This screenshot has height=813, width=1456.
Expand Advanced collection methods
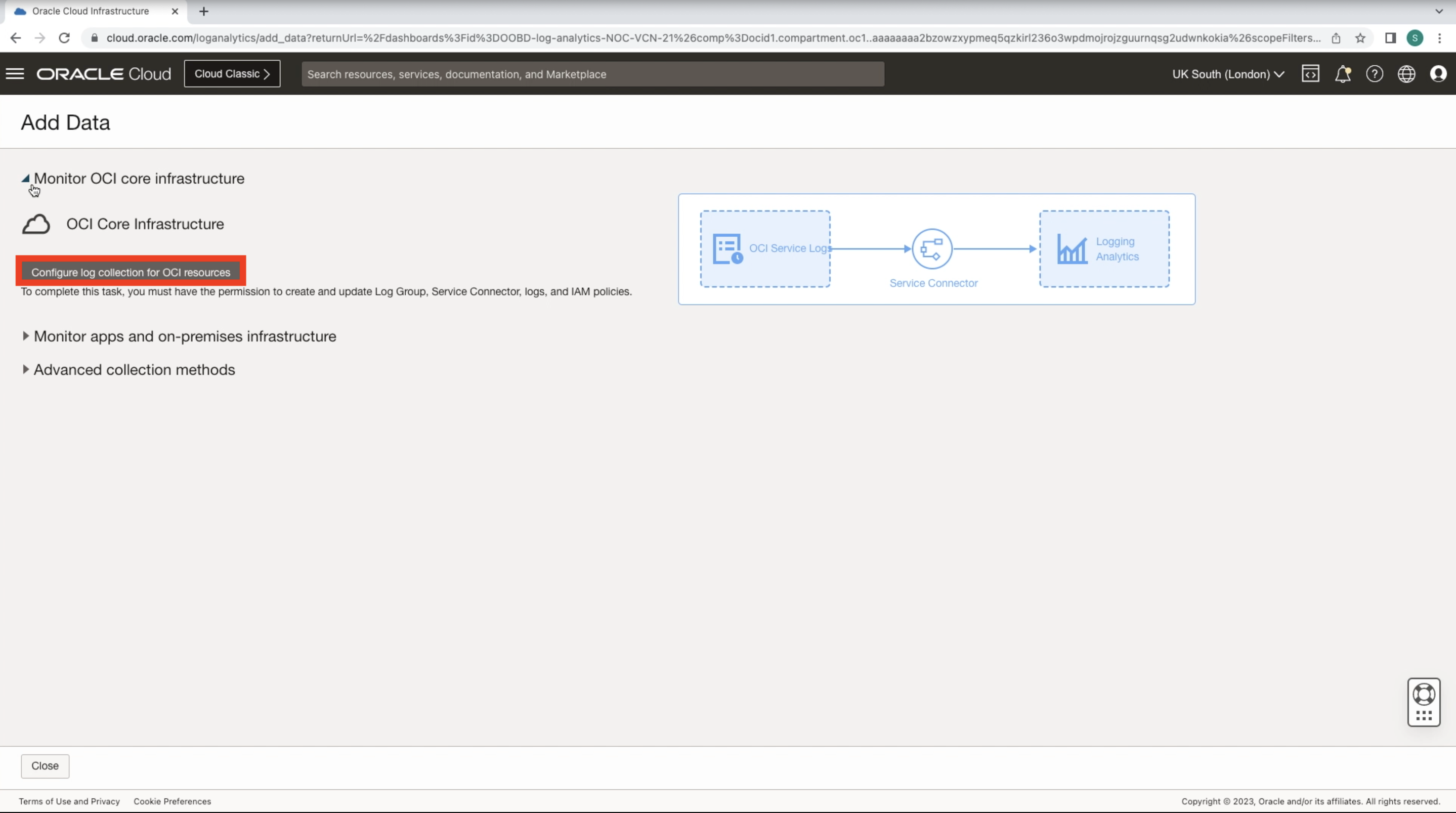click(x=134, y=370)
